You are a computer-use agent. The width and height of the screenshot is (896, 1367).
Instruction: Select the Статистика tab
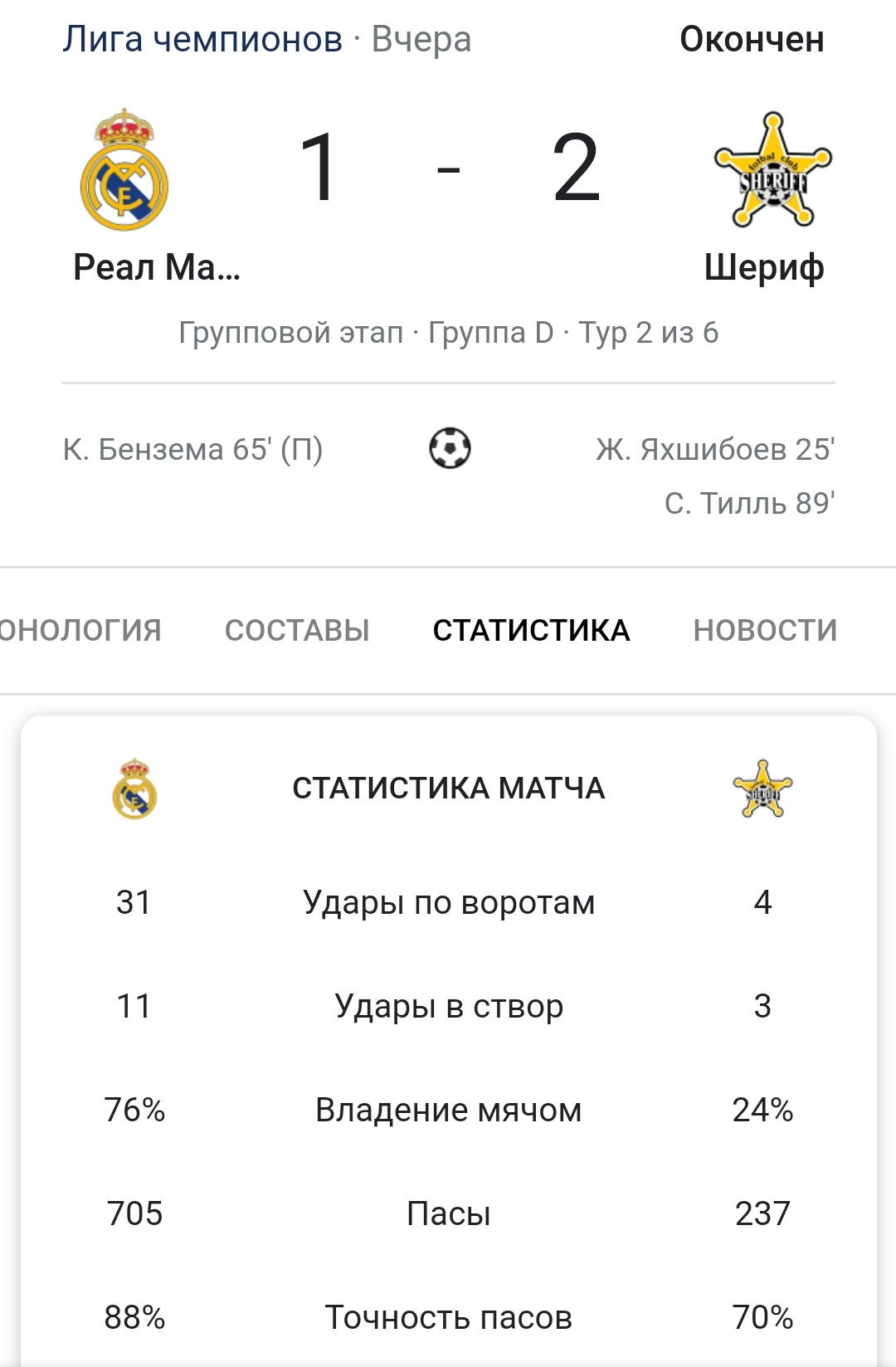click(531, 631)
